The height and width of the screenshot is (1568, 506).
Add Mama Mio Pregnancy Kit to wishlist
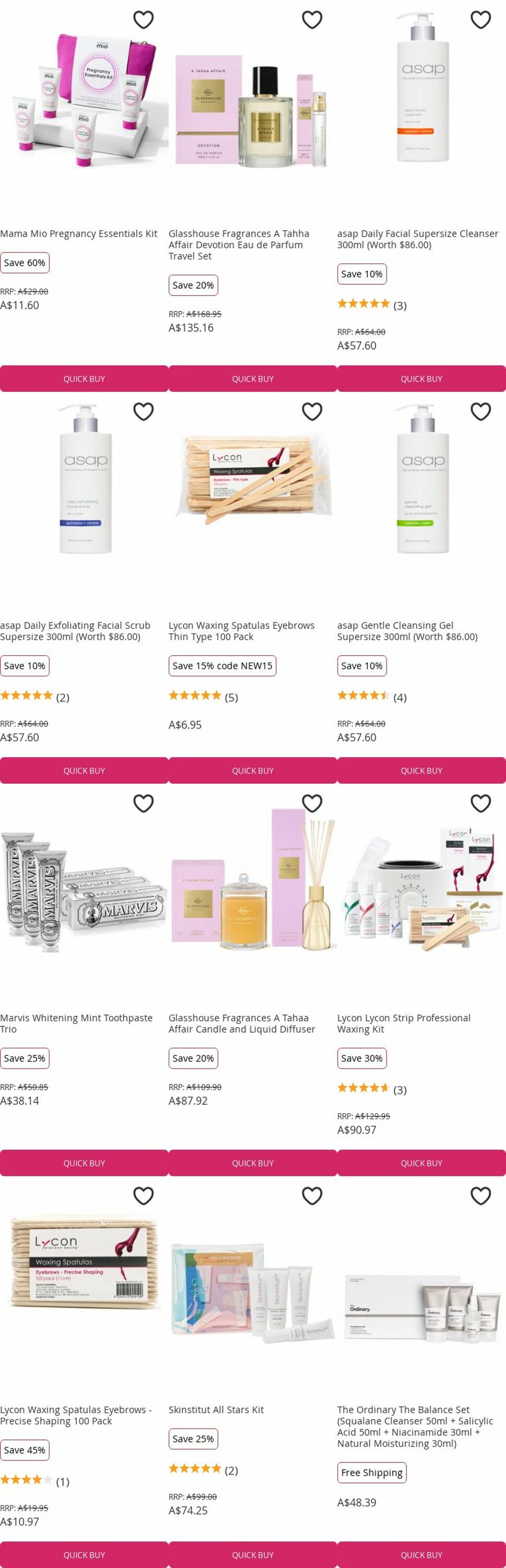[144, 20]
